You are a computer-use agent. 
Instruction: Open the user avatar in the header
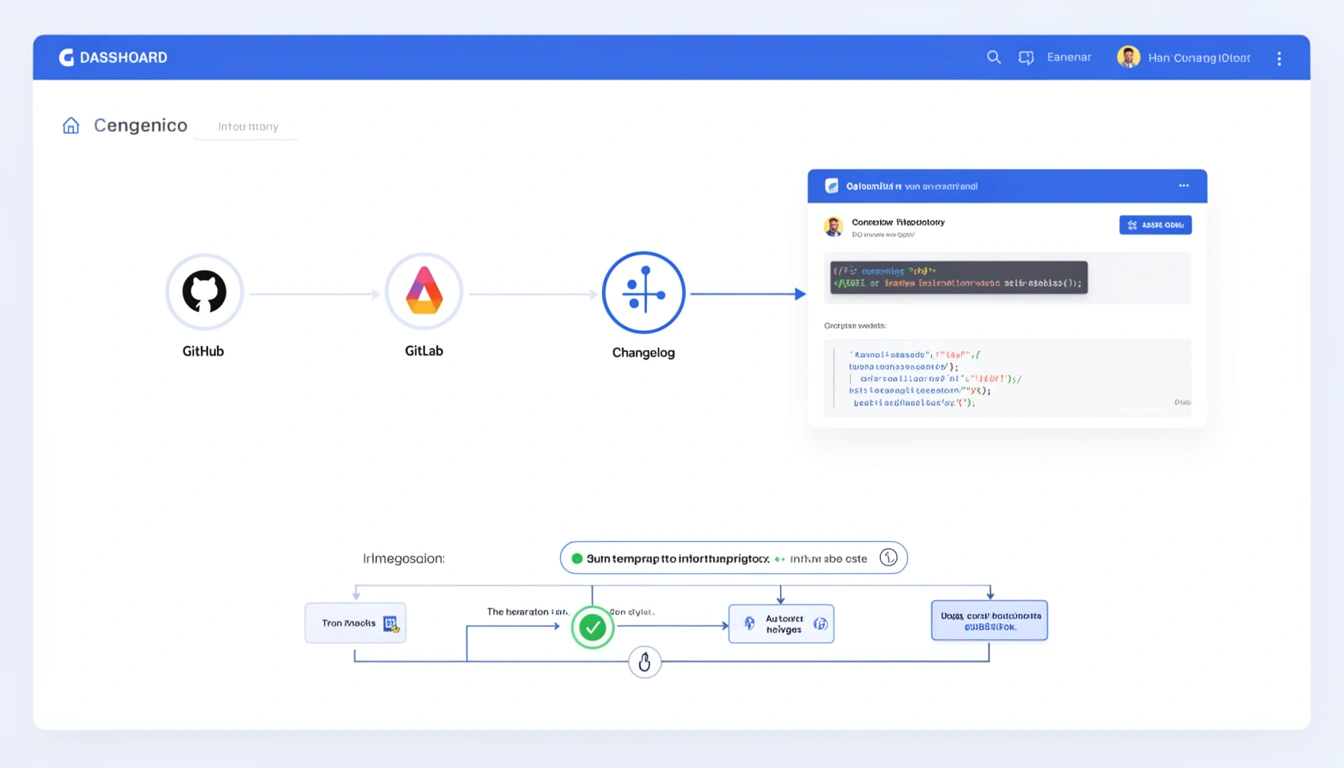(x=1129, y=57)
